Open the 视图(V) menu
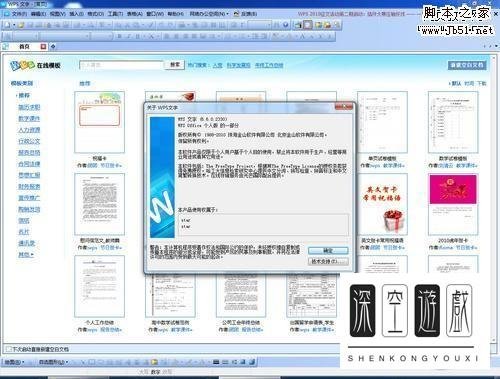 click(x=57, y=14)
